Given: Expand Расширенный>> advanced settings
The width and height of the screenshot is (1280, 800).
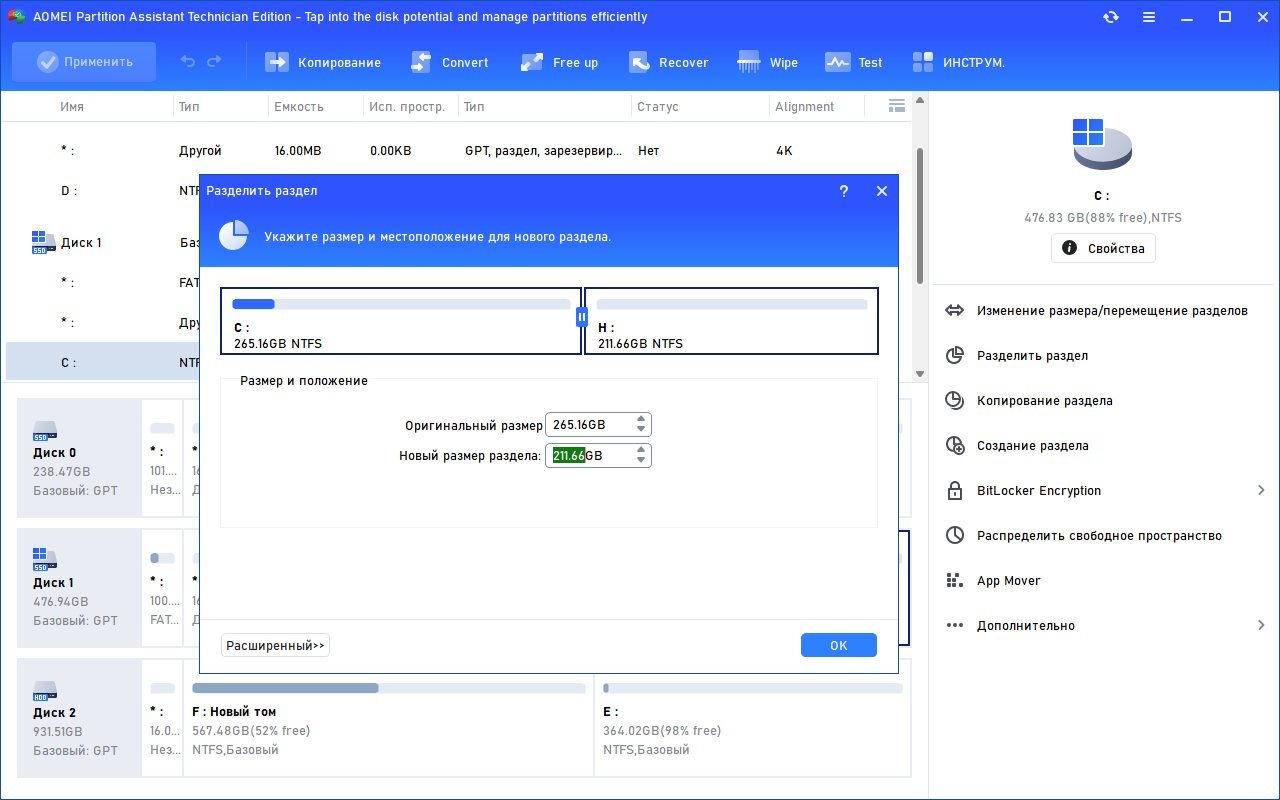Looking at the screenshot, I should (x=275, y=646).
